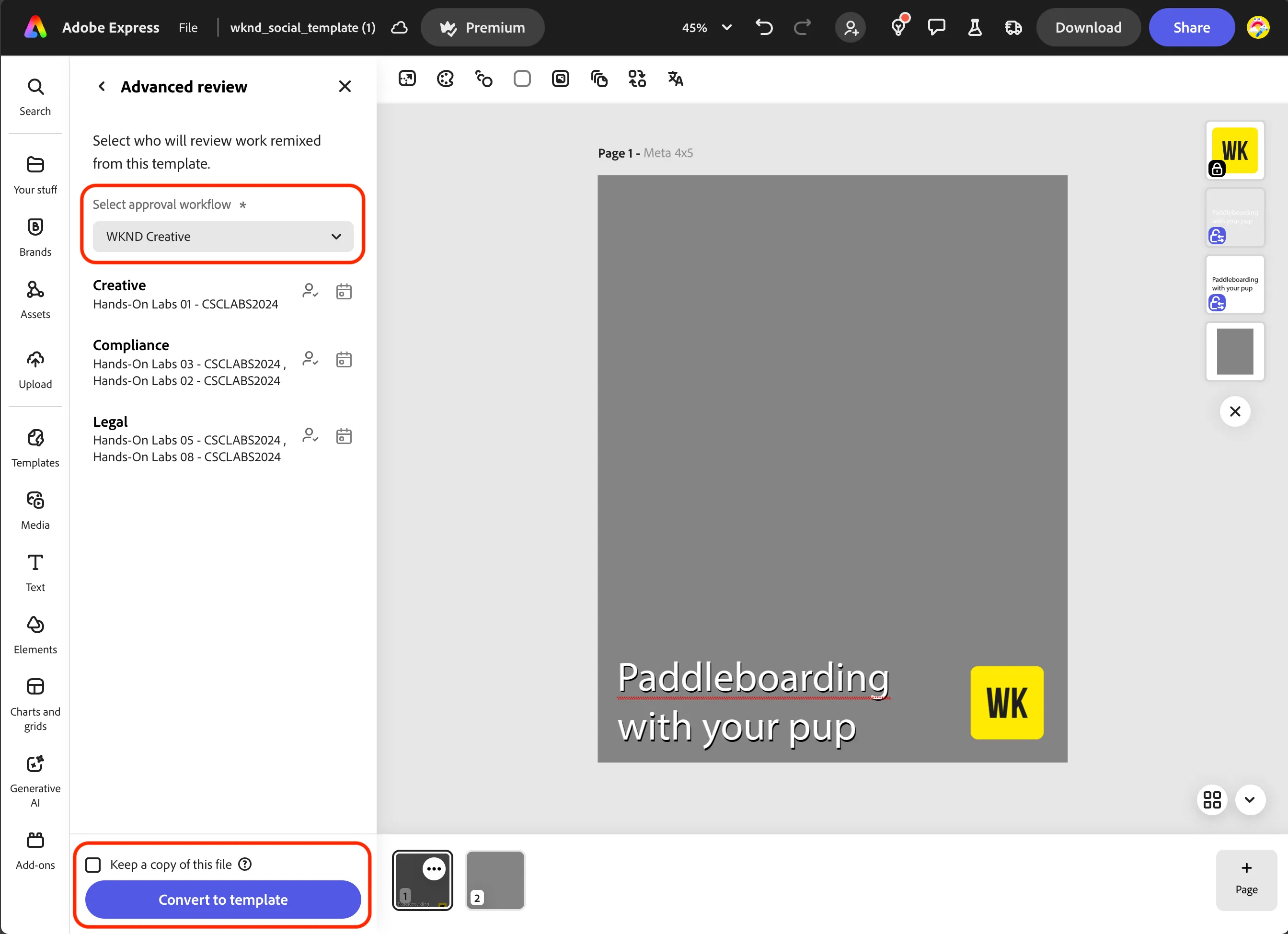
Task: Click the undo arrow
Action: click(x=764, y=27)
